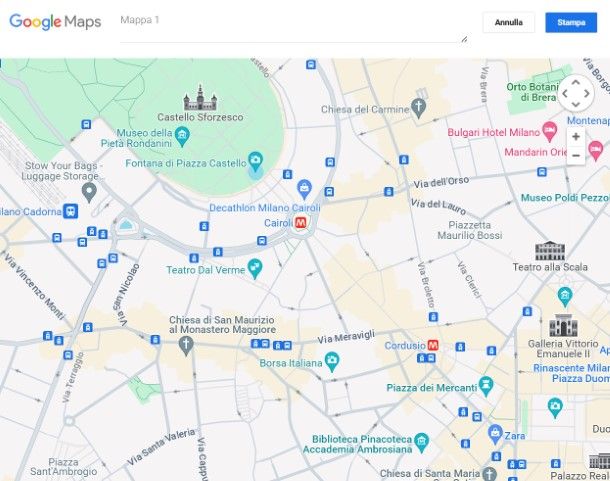Select the Milano Cadorna train station icon

[71, 211]
